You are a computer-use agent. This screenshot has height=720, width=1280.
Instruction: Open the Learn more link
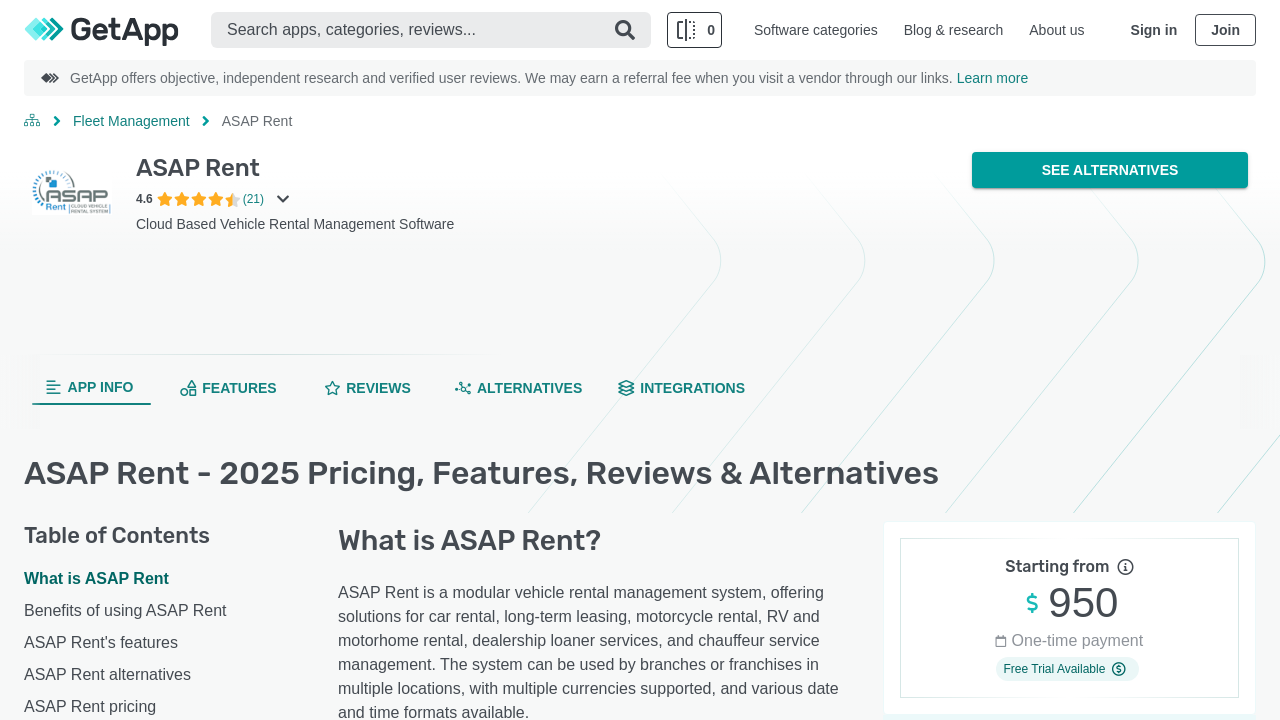click(992, 78)
